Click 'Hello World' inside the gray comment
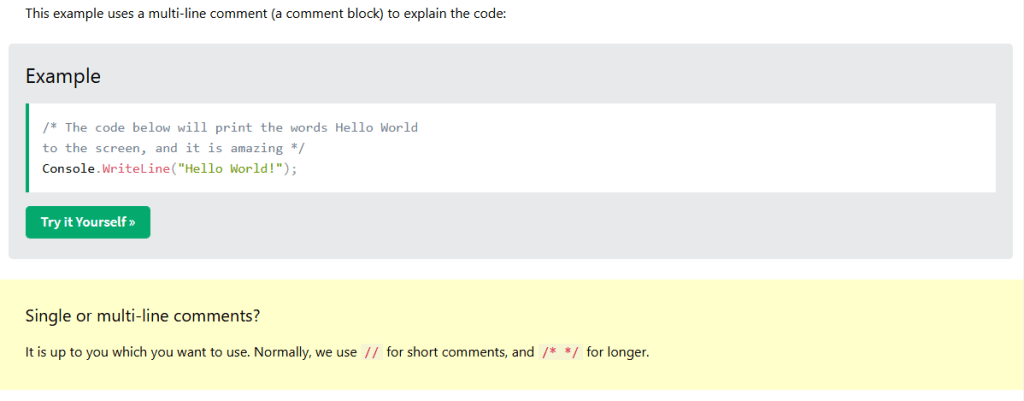Viewport: 1024px width, 401px height. [376, 128]
